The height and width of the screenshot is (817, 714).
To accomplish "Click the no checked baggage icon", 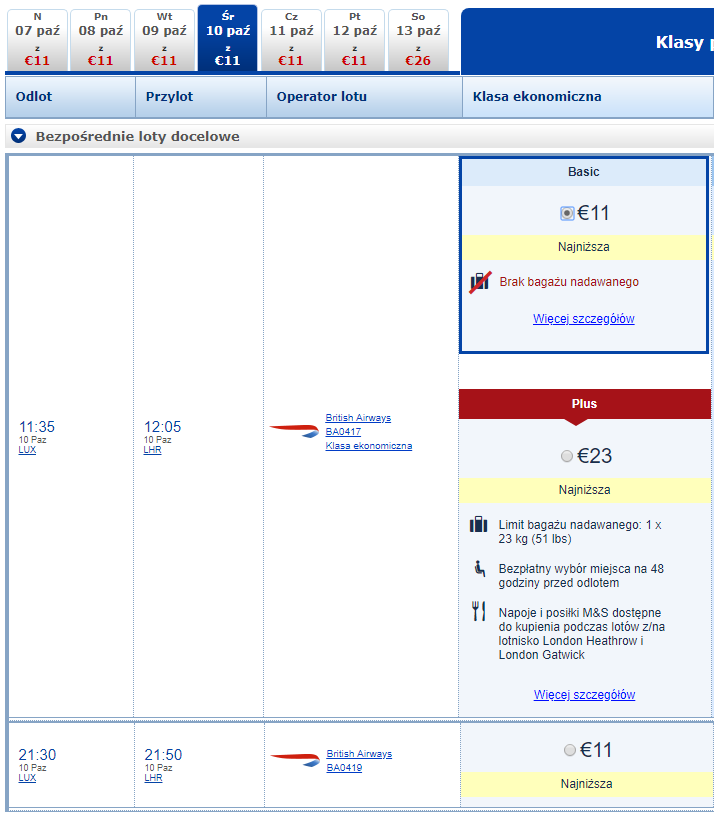I will [x=480, y=282].
